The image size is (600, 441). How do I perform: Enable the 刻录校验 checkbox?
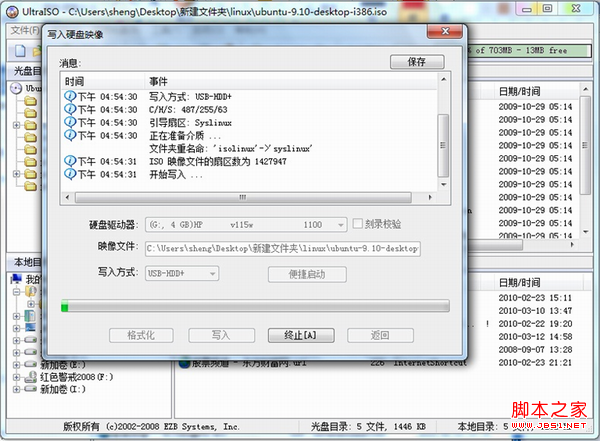pyautogui.click(x=357, y=224)
